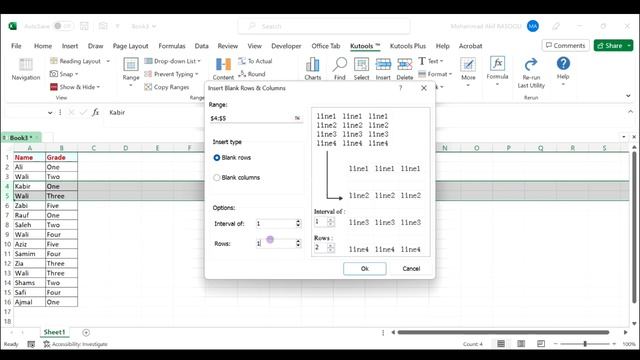Collapse the ribbon with the chevron
Screen dimensions: 640x360
click(628, 96)
